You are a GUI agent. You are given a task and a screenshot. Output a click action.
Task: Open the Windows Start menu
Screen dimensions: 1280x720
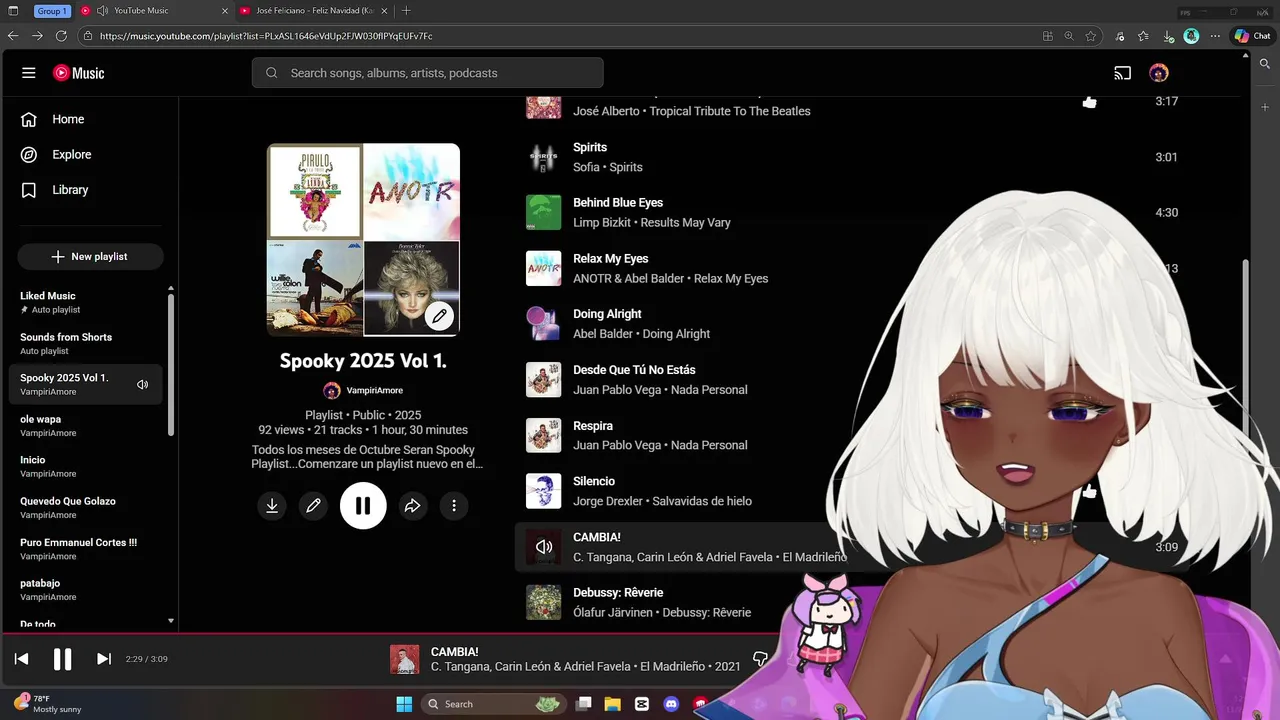(404, 704)
